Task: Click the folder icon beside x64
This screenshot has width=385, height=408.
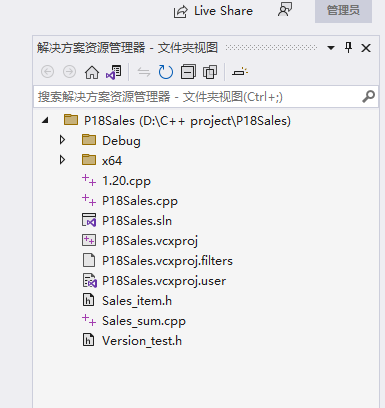Action: coord(89,160)
